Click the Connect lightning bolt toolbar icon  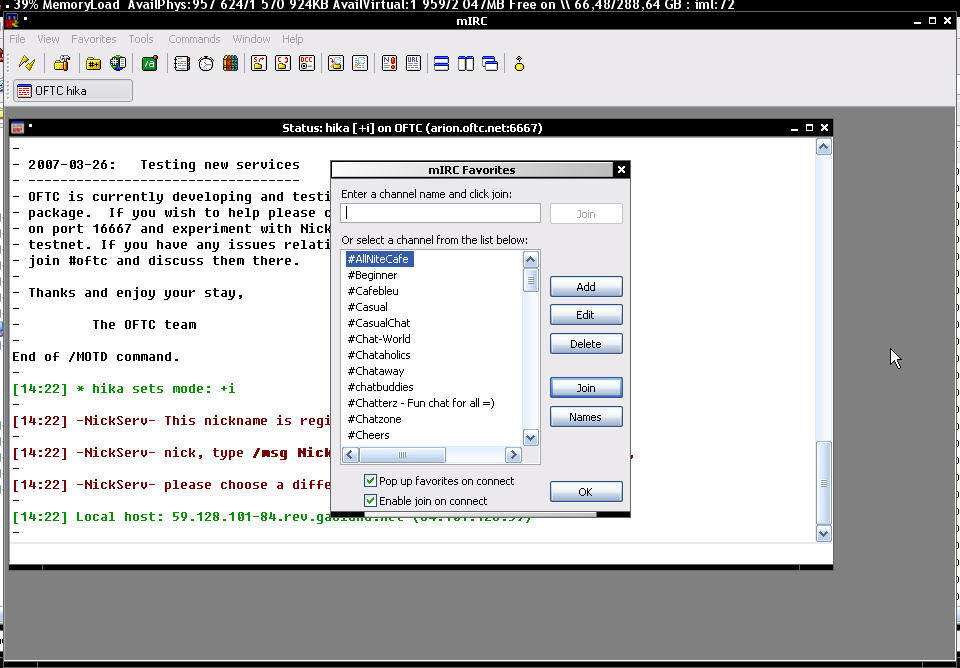click(x=27, y=63)
